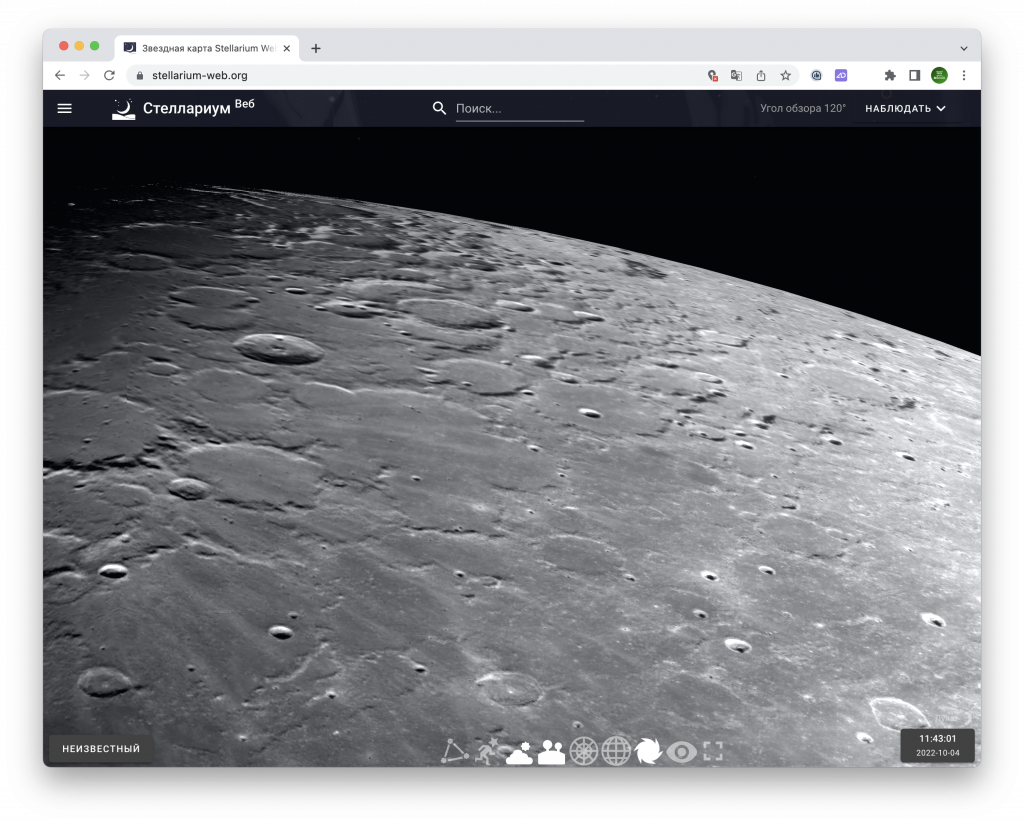Expand the НАБЛЮДАТЬ dropdown menu
1024x824 pixels.
point(905,108)
